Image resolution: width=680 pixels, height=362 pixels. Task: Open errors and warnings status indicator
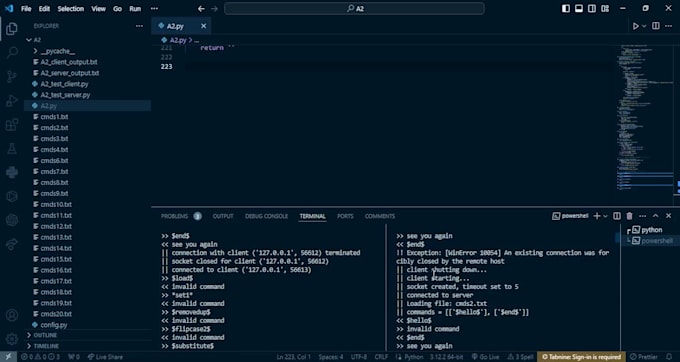pos(41,357)
